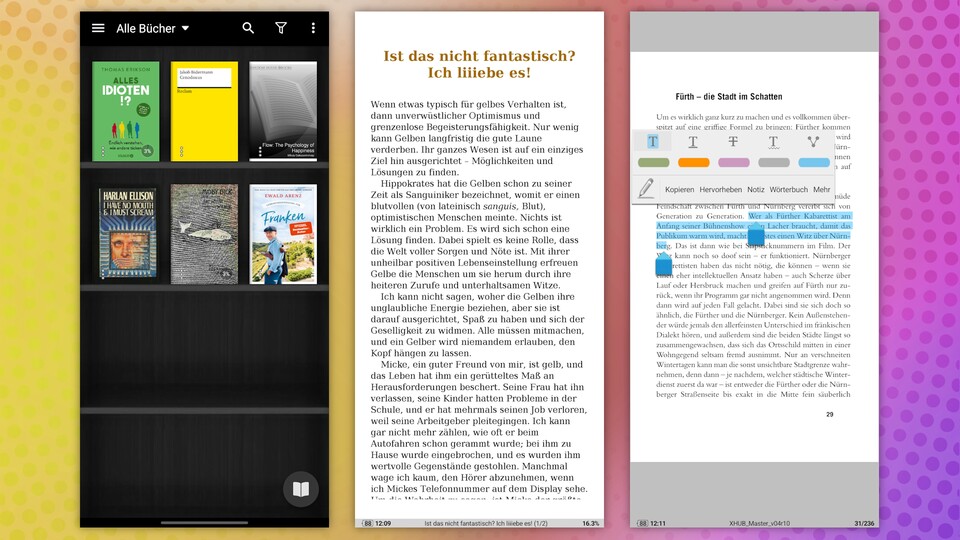Screen dimensions: 960x540
Task: Click chapter title in middle status bar
Action: click(x=486, y=523)
